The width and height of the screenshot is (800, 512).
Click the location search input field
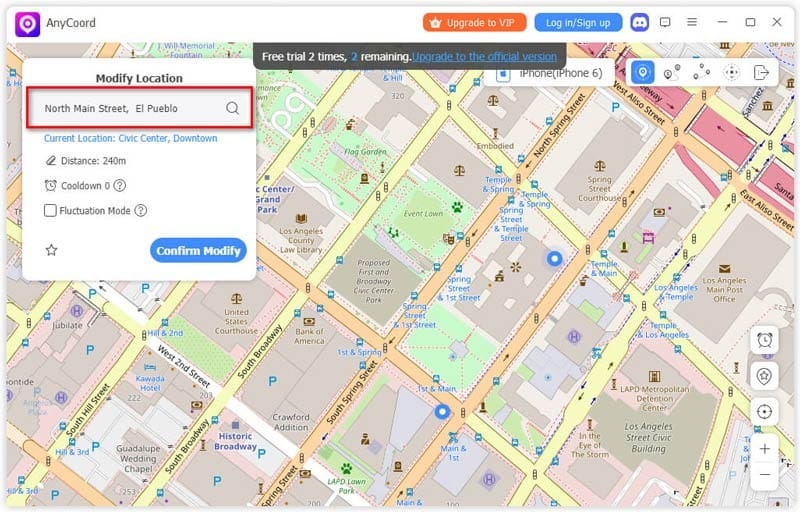(130, 108)
